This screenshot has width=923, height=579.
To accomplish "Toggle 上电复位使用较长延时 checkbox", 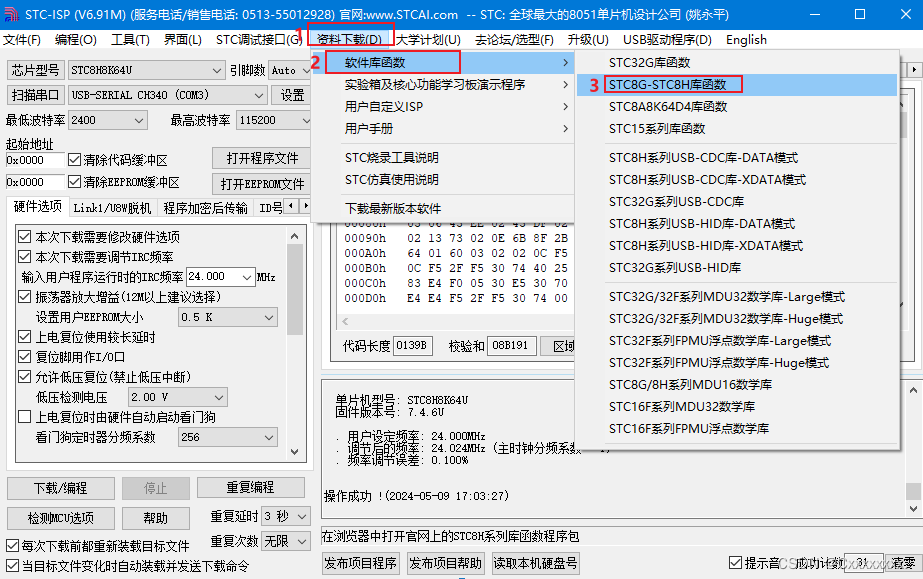I will point(25,337).
